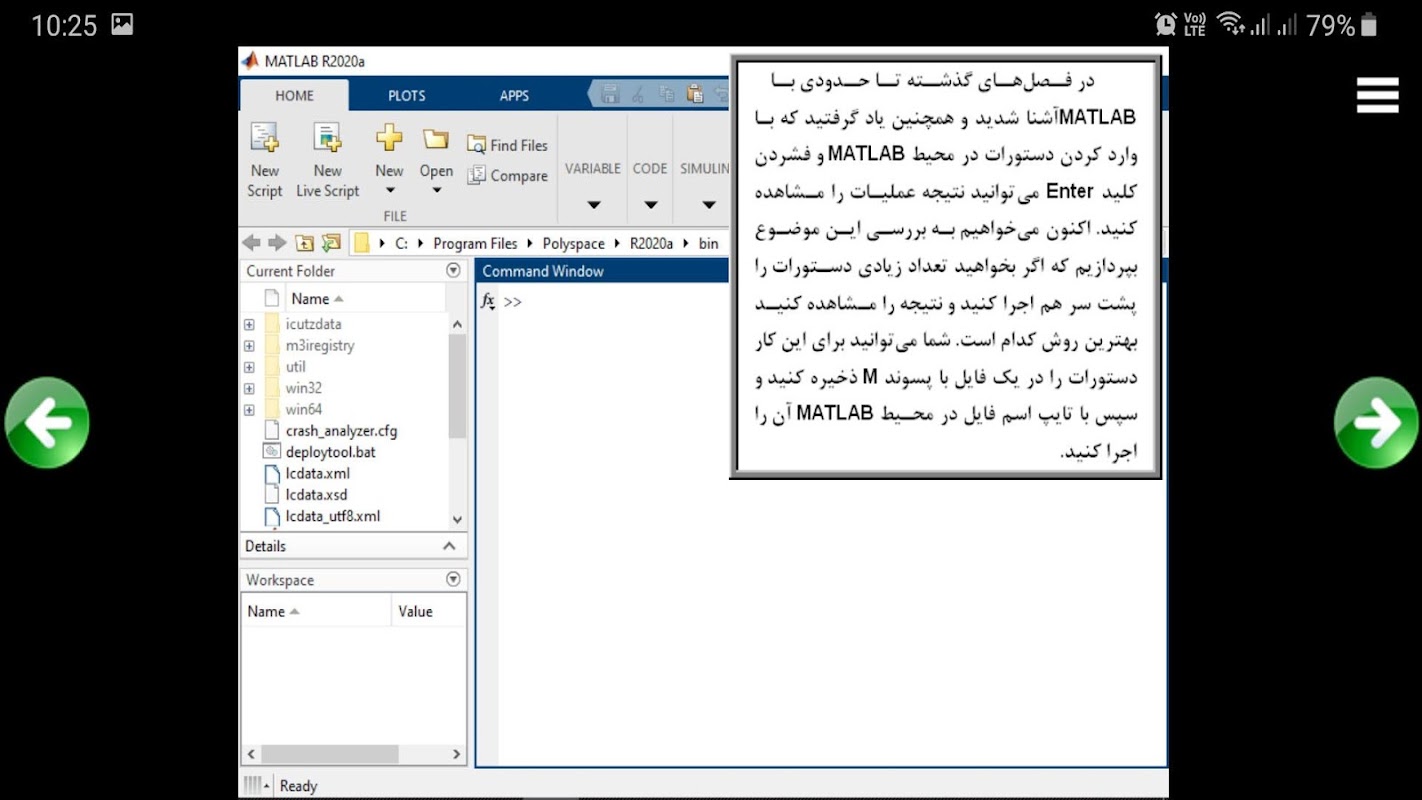Image resolution: width=1422 pixels, height=800 pixels.
Task: Click the Current Folder vertical scrollbar thumb
Action: [x=458, y=386]
